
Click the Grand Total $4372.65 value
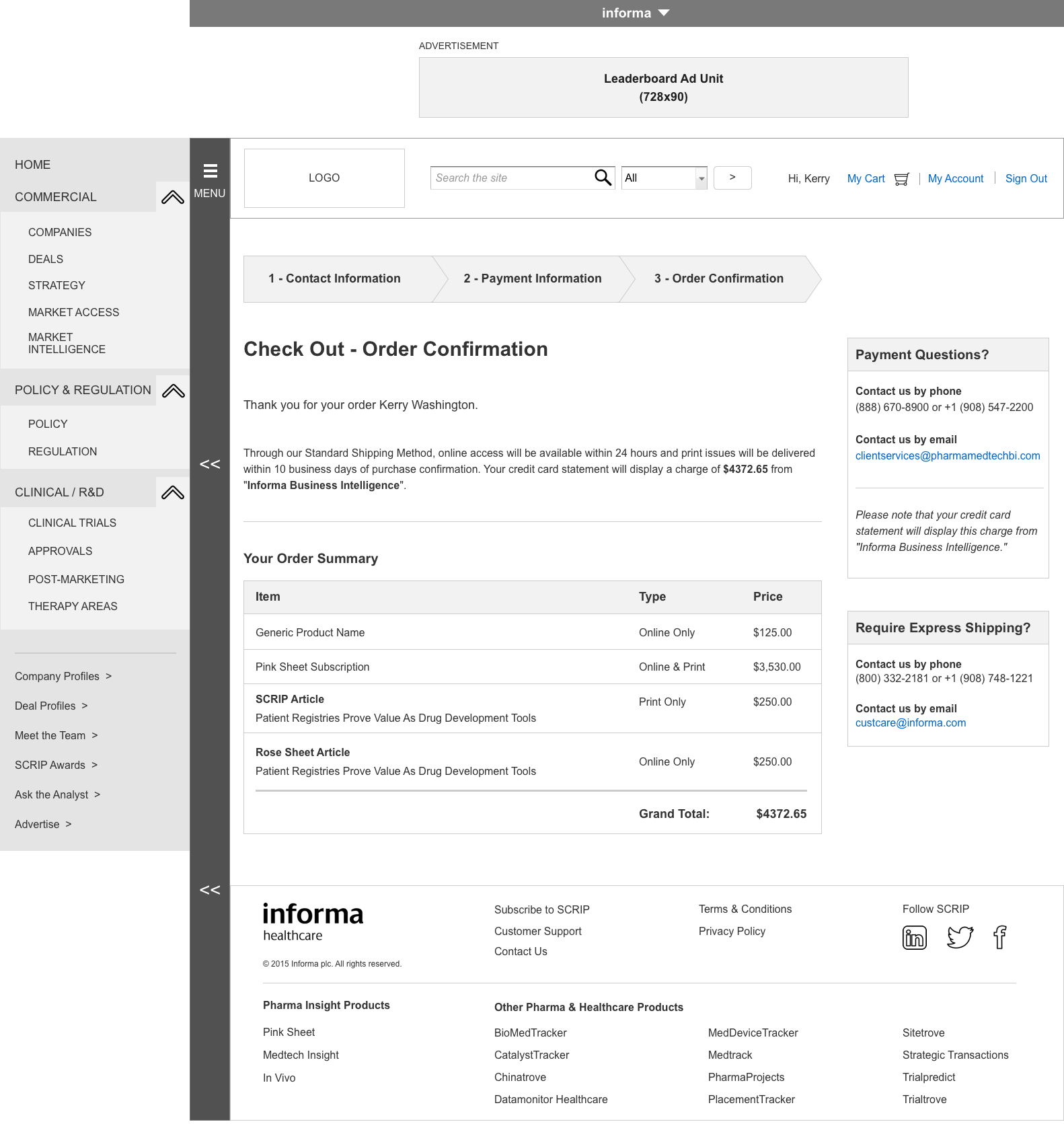(x=782, y=814)
